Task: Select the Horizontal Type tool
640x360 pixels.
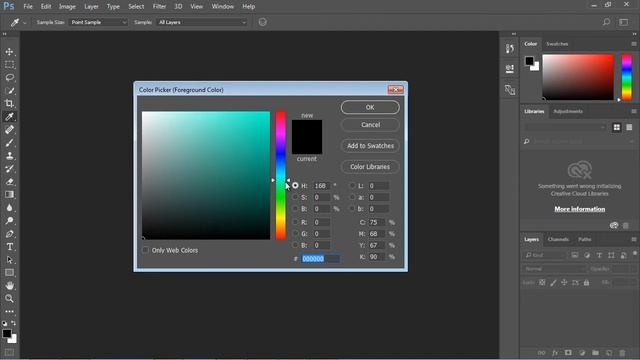Action: (x=9, y=247)
